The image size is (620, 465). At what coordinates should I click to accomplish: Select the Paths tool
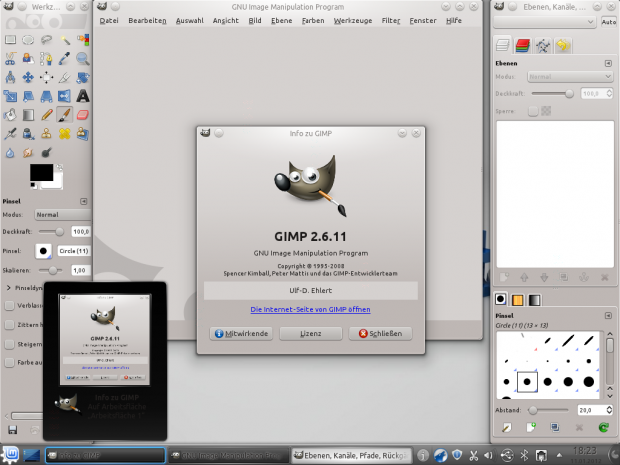point(46,59)
